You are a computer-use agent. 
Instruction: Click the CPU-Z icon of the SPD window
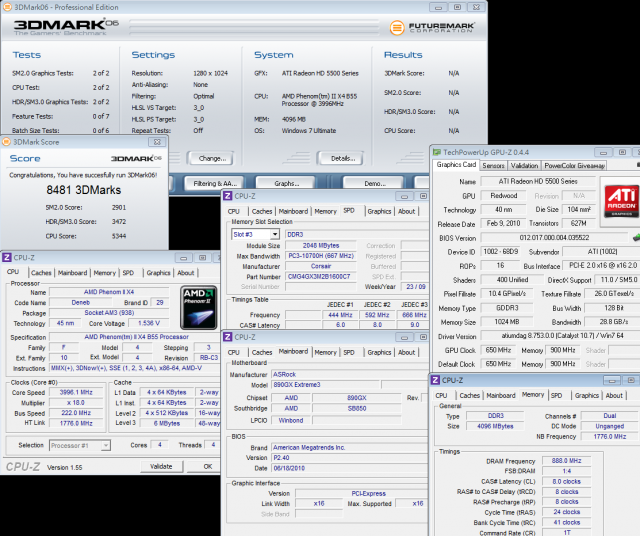click(228, 196)
